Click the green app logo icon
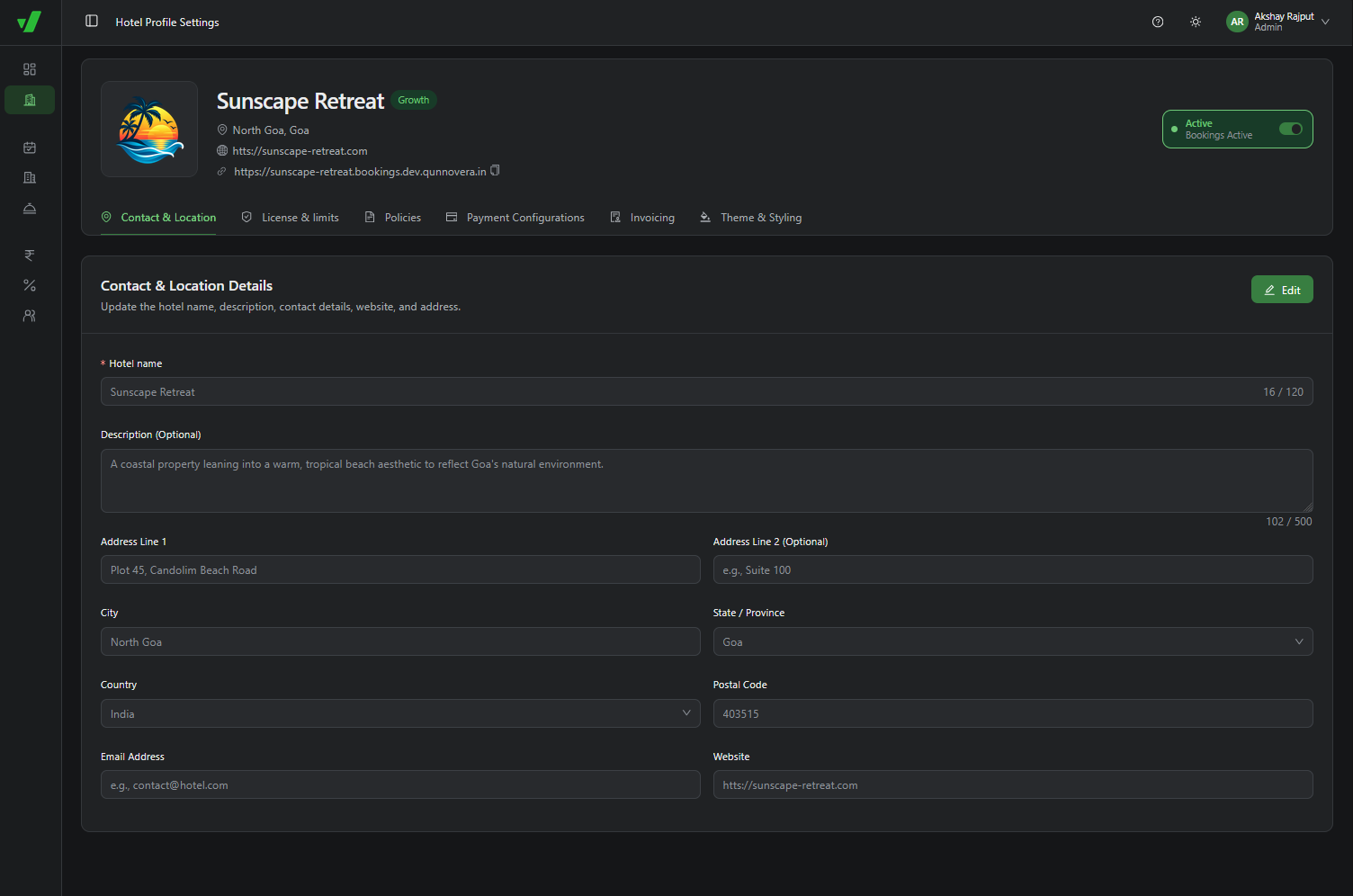This screenshot has height=896, width=1353. coord(30,22)
